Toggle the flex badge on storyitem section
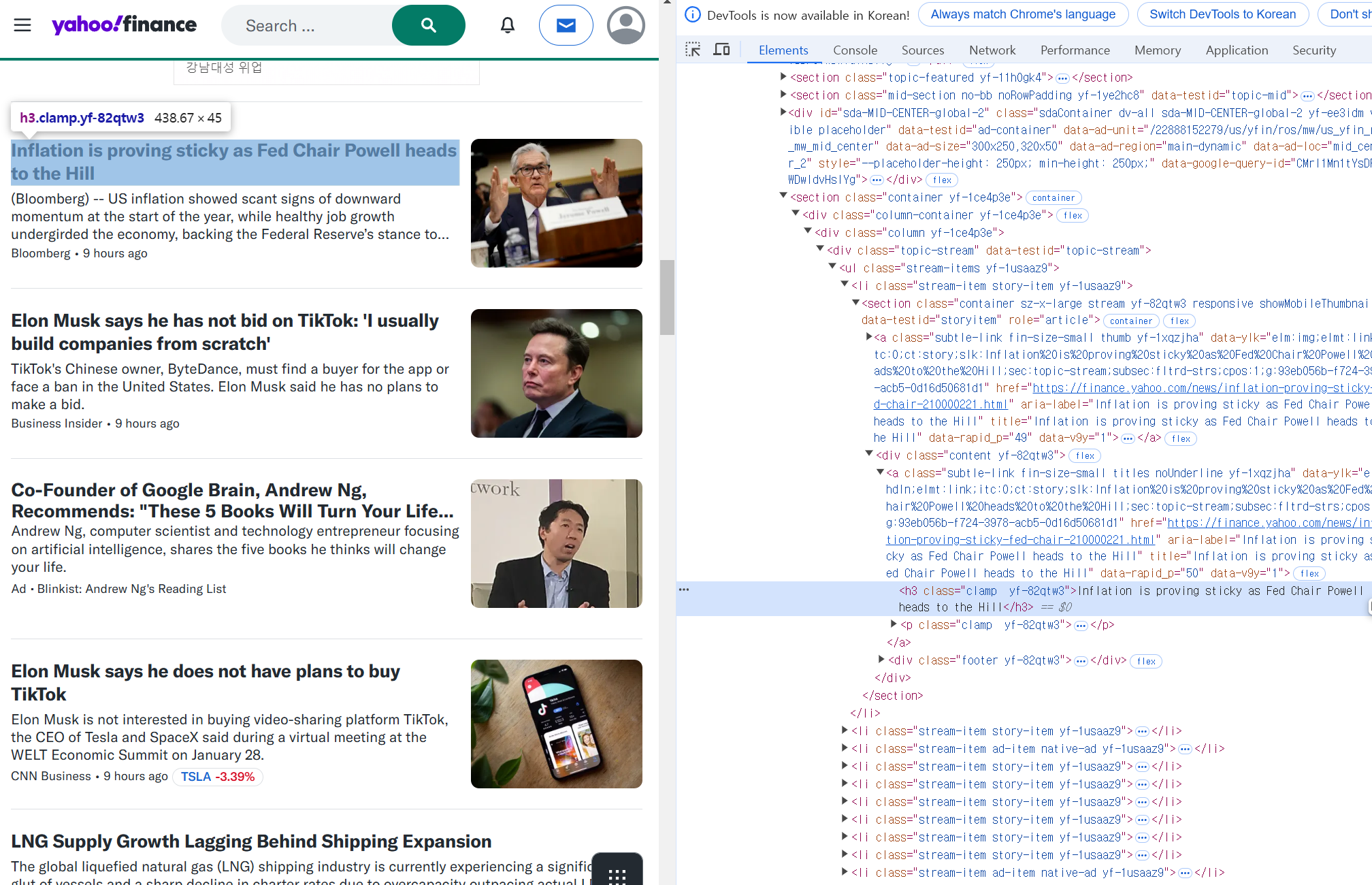Image resolution: width=1372 pixels, height=885 pixels. point(1180,321)
